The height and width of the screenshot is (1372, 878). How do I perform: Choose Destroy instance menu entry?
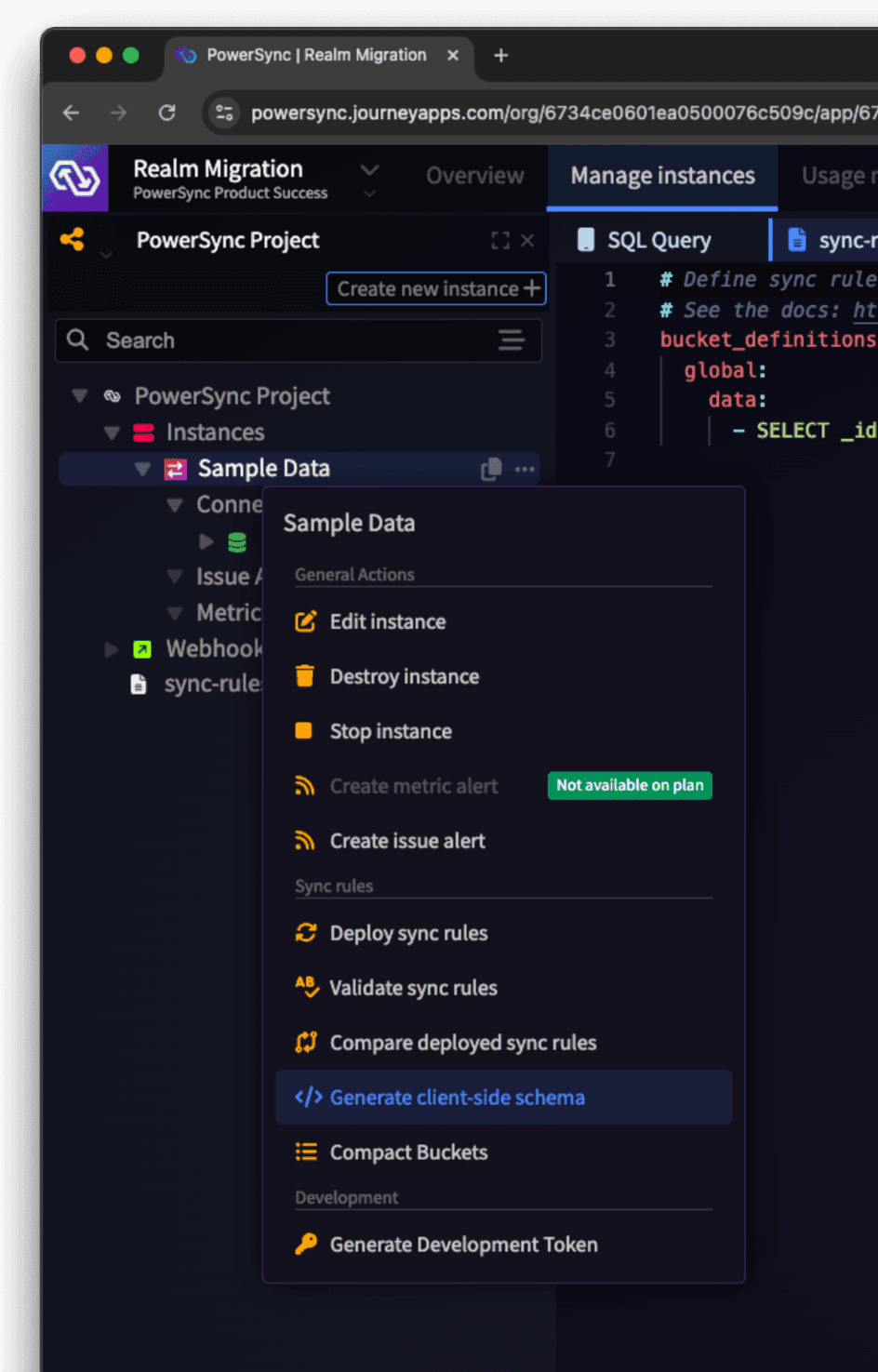[503, 676]
